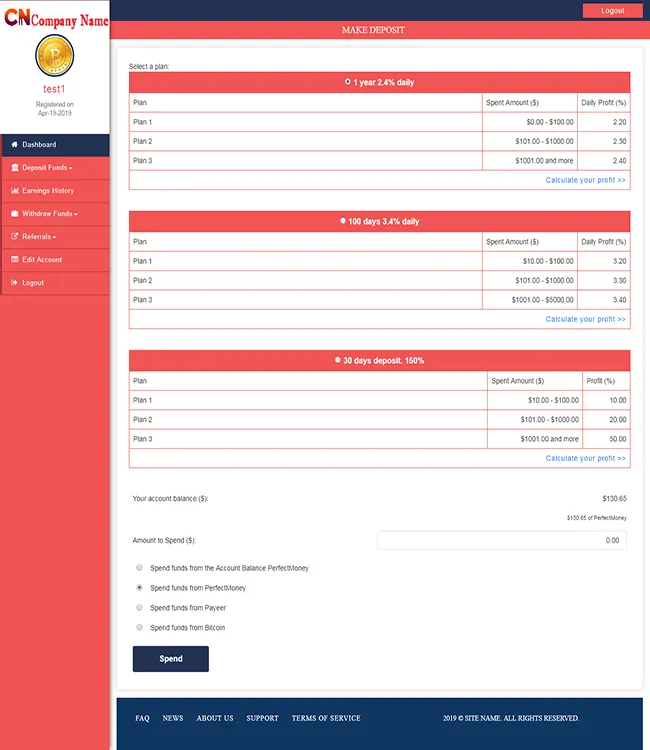Click the CN Company Name logo
Image resolution: width=650 pixels, height=750 pixels.
tap(56, 18)
